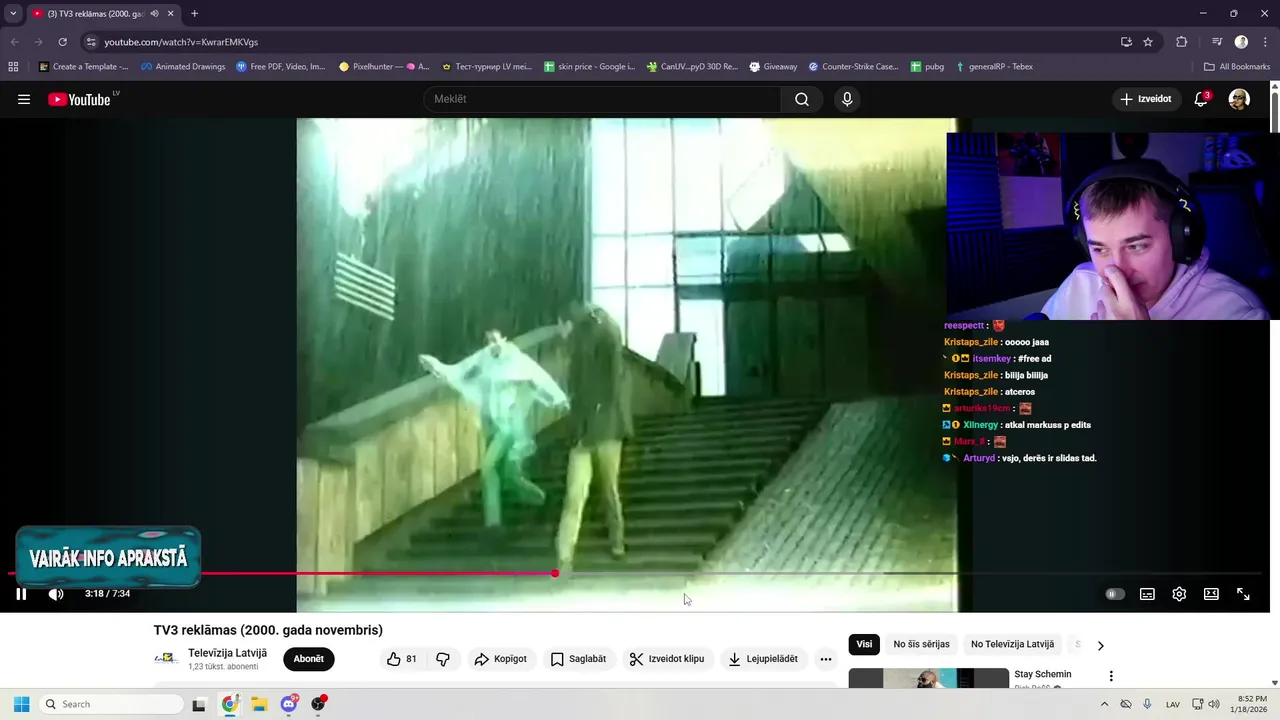The width and height of the screenshot is (1280, 720).
Task: Open Animated Drawings bookmark
Action: pos(183,67)
